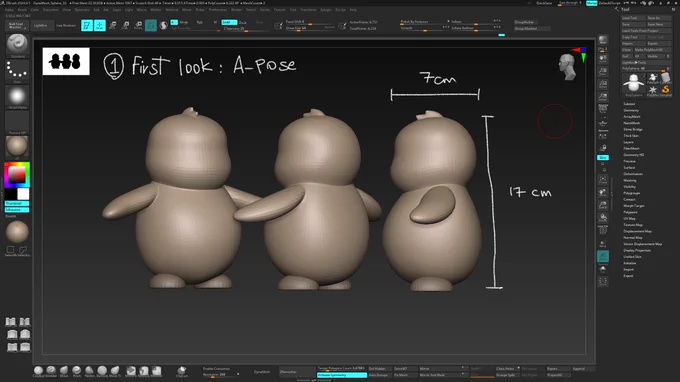The width and height of the screenshot is (680, 382).
Task: Click the Move transform icon in top shelf
Action: point(113,26)
